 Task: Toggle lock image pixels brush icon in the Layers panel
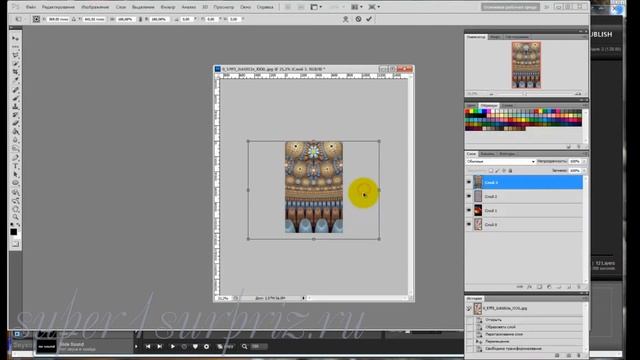click(497, 171)
